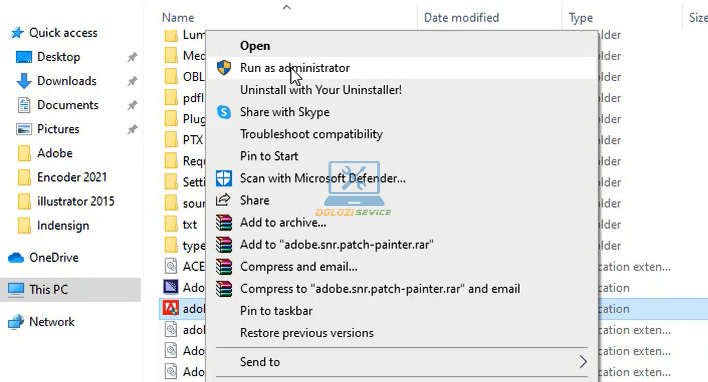Screen dimensions: 708x382
Task: Click pin icon next to Desktop
Action: [x=132, y=57]
